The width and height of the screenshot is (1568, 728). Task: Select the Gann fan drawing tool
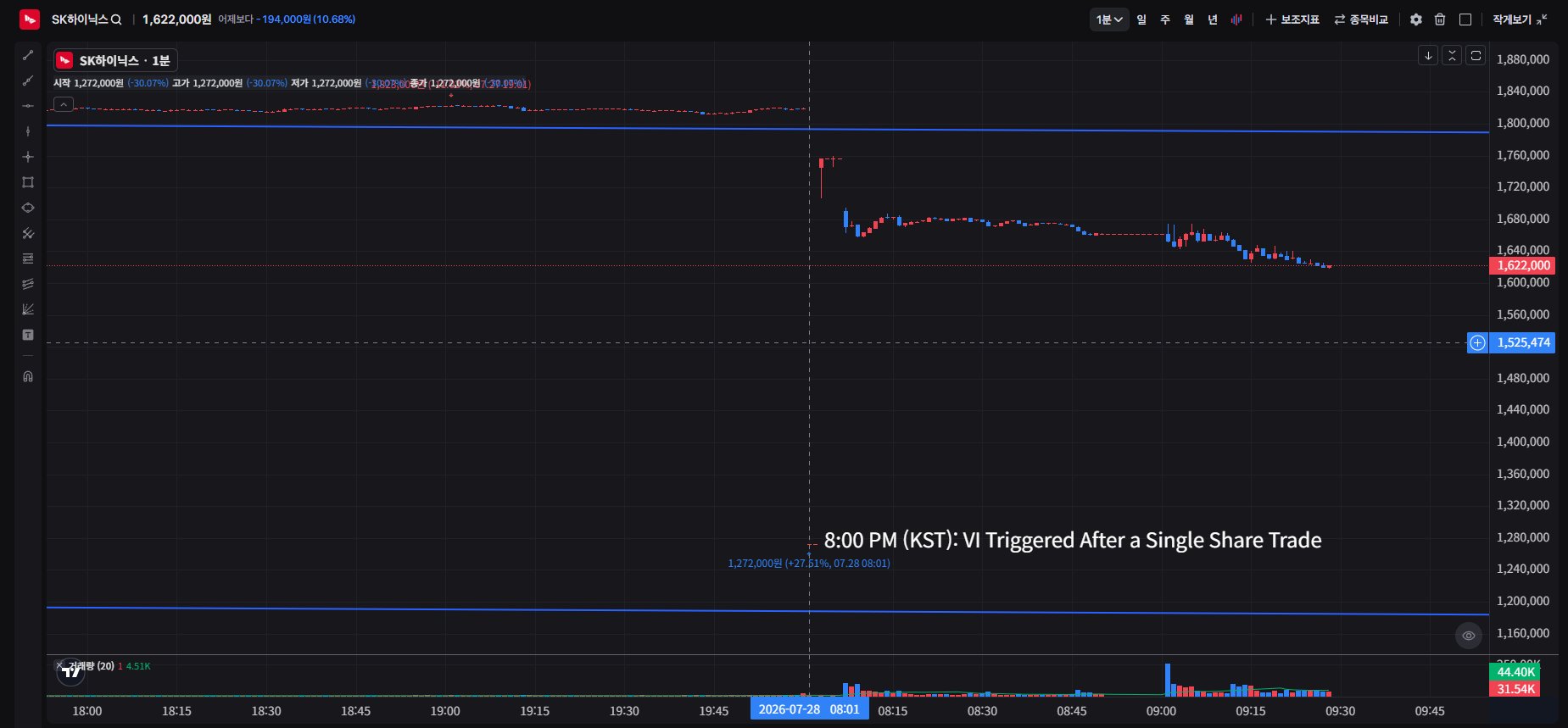28,309
